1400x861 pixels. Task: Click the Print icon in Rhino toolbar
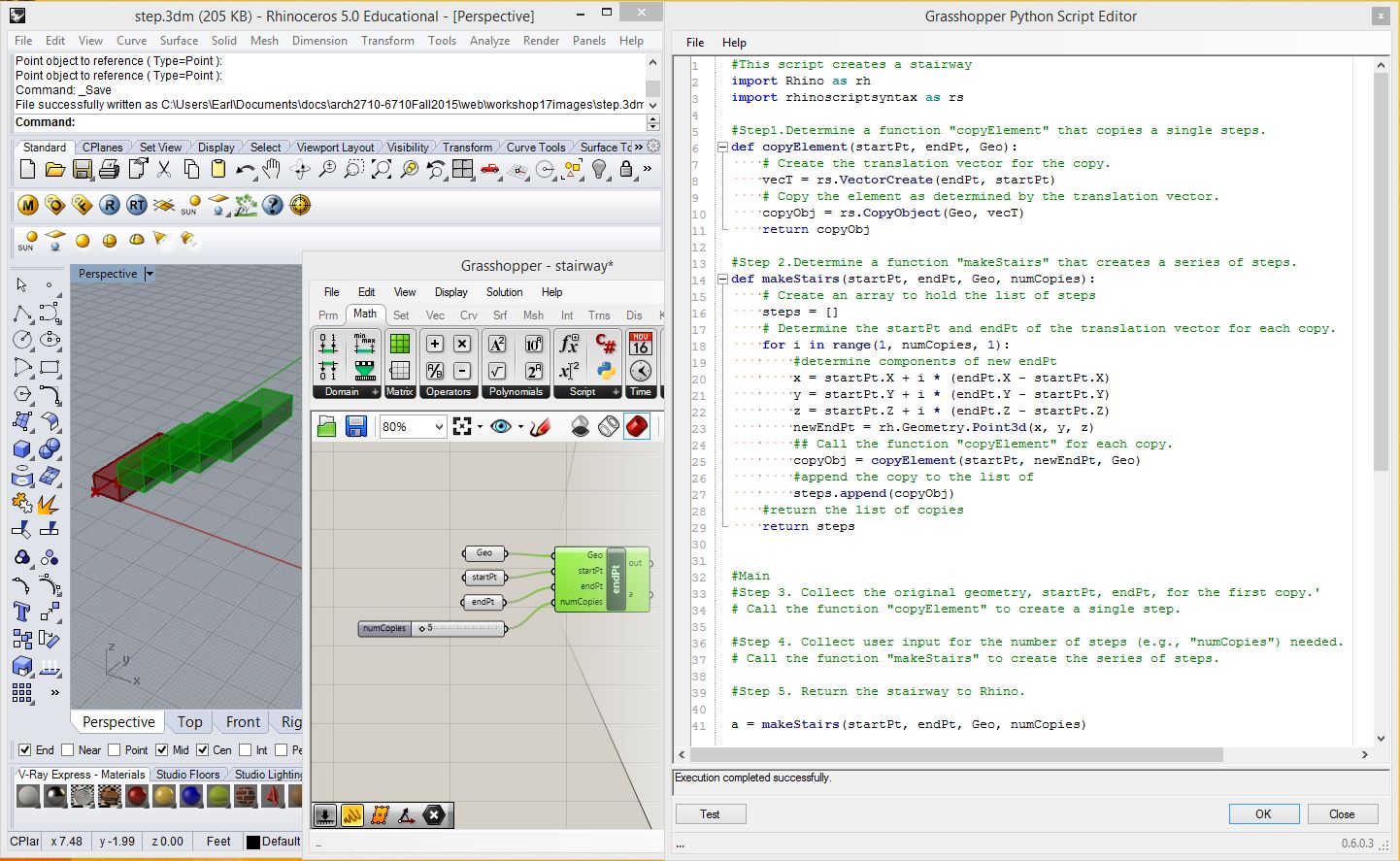110,170
